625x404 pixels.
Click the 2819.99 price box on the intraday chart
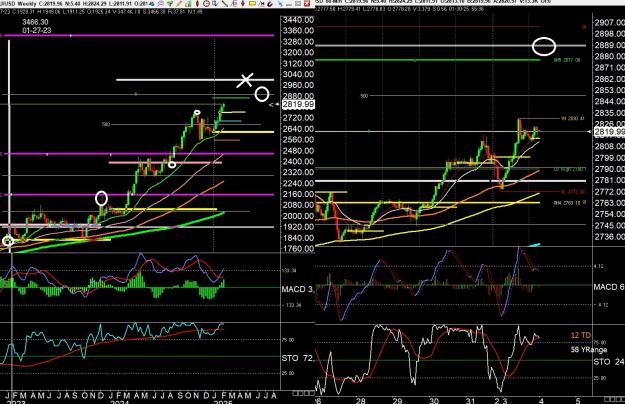point(609,131)
